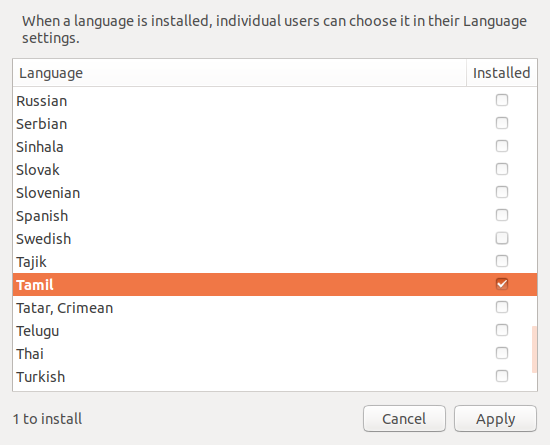550x445 pixels.
Task: Check the Slovenian installed box
Action: 502,192
